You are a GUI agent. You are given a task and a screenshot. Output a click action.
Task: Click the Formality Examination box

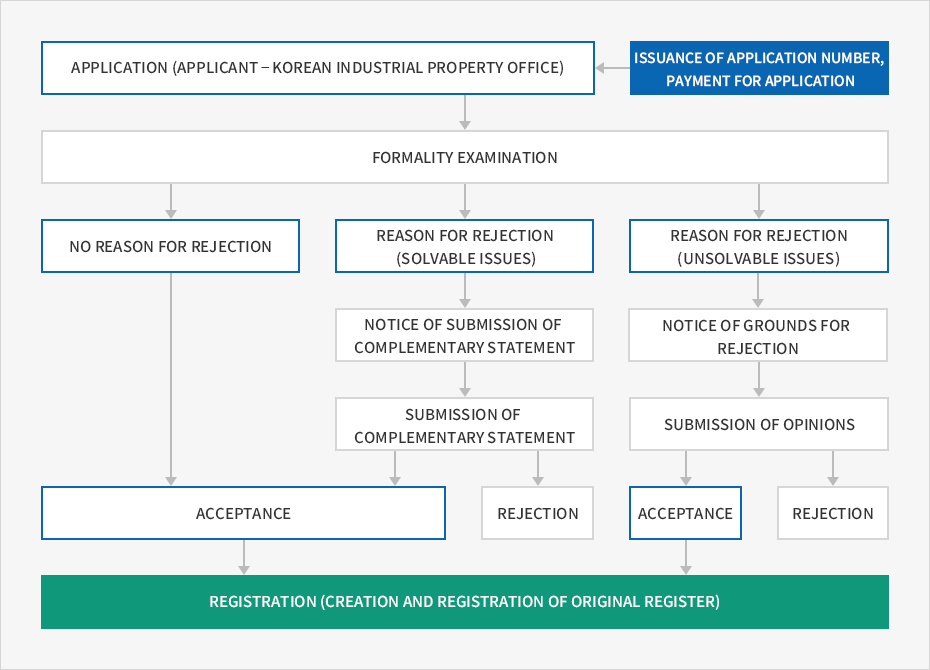tap(465, 157)
